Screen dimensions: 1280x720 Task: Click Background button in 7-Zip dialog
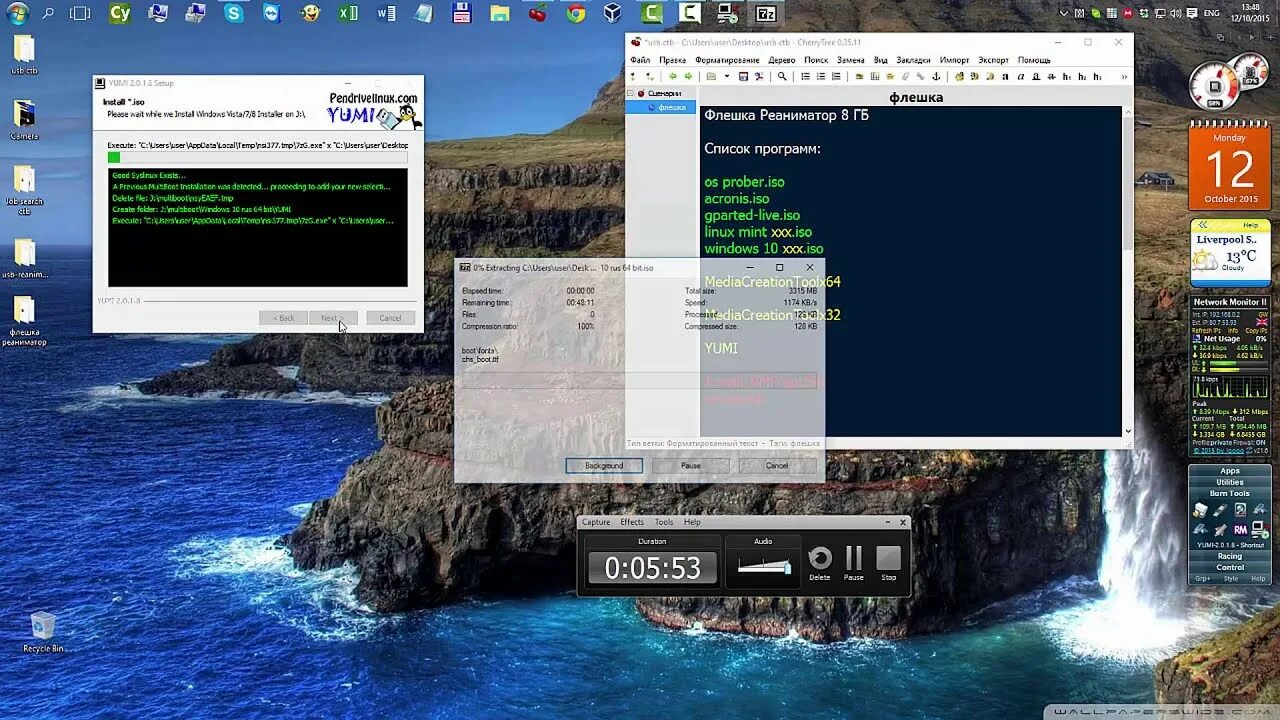click(604, 466)
